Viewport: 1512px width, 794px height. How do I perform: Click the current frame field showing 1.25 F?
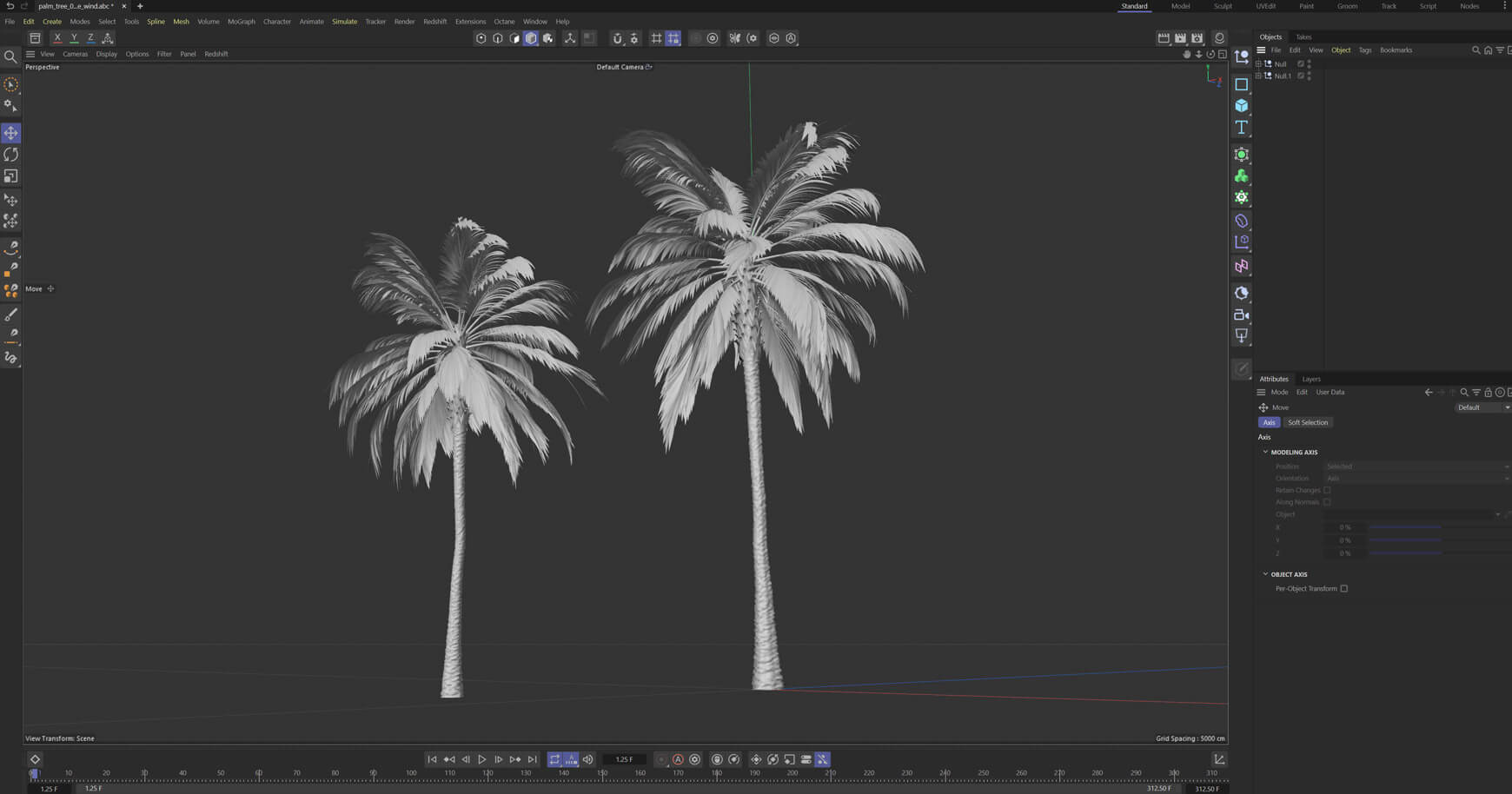click(x=624, y=759)
